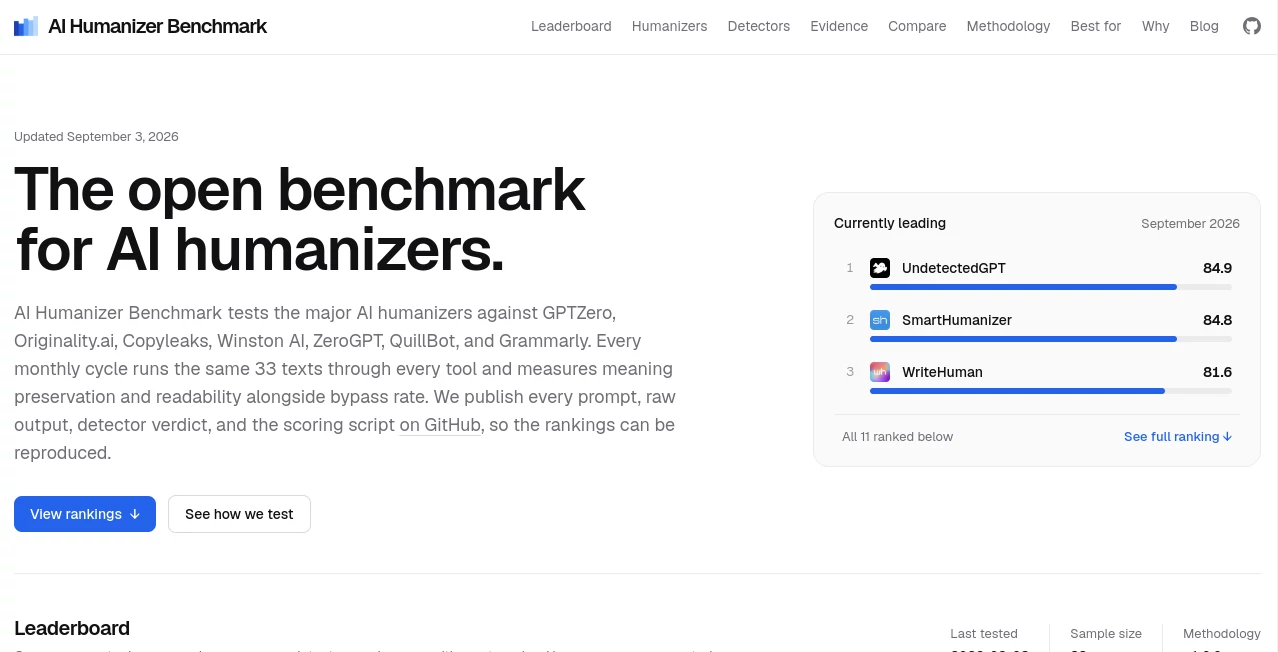The width and height of the screenshot is (1278, 652).
Task: Open Methodology from the top nav
Action: click(x=1008, y=26)
